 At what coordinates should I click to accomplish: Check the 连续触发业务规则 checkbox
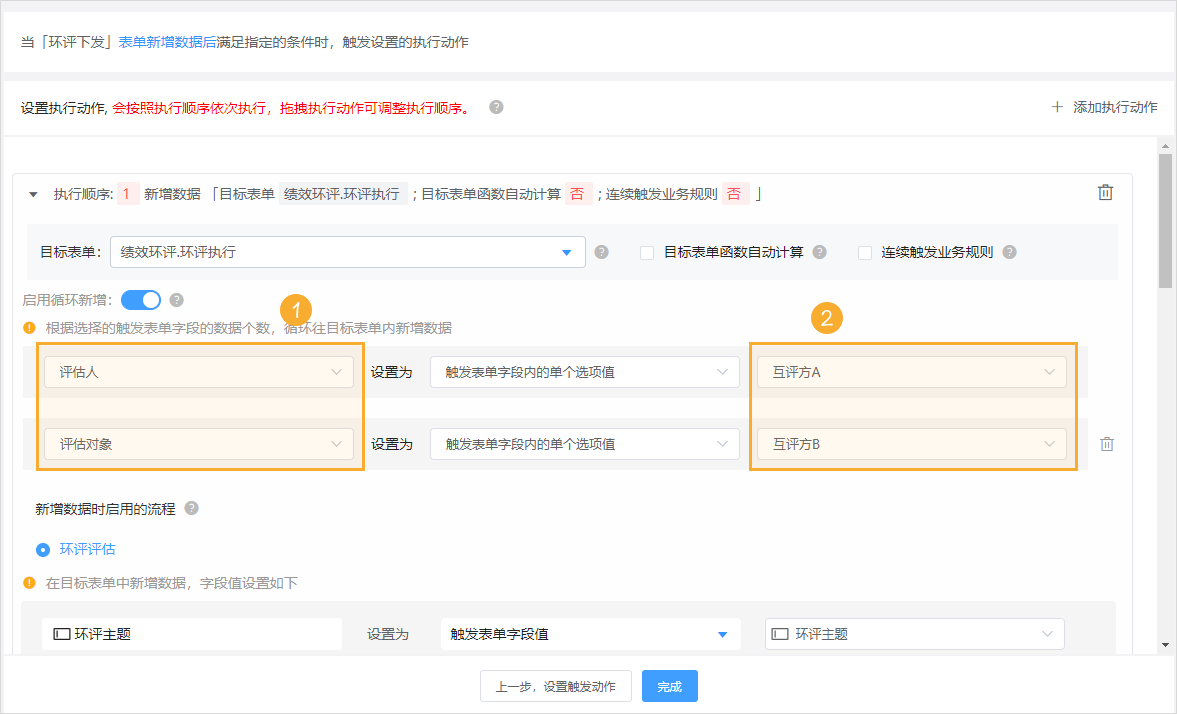coord(864,252)
